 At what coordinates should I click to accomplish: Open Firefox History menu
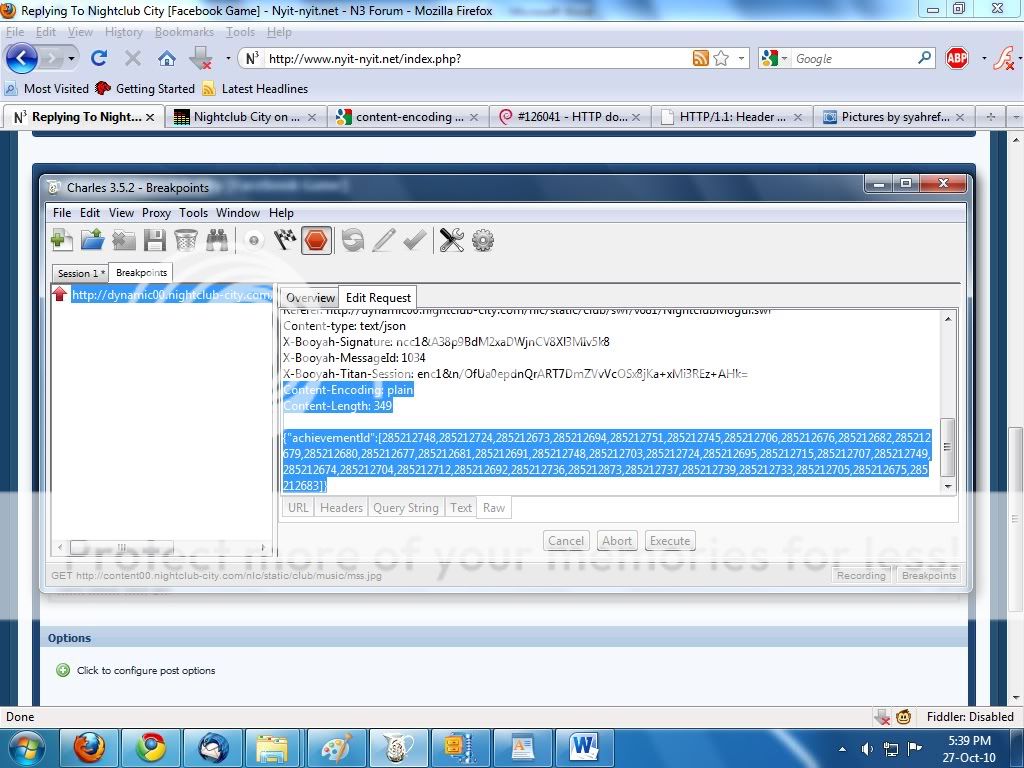[x=123, y=32]
